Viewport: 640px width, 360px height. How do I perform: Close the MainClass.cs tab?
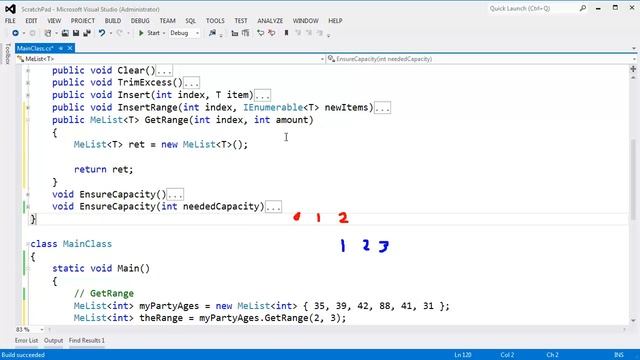pyautogui.click(x=70, y=48)
